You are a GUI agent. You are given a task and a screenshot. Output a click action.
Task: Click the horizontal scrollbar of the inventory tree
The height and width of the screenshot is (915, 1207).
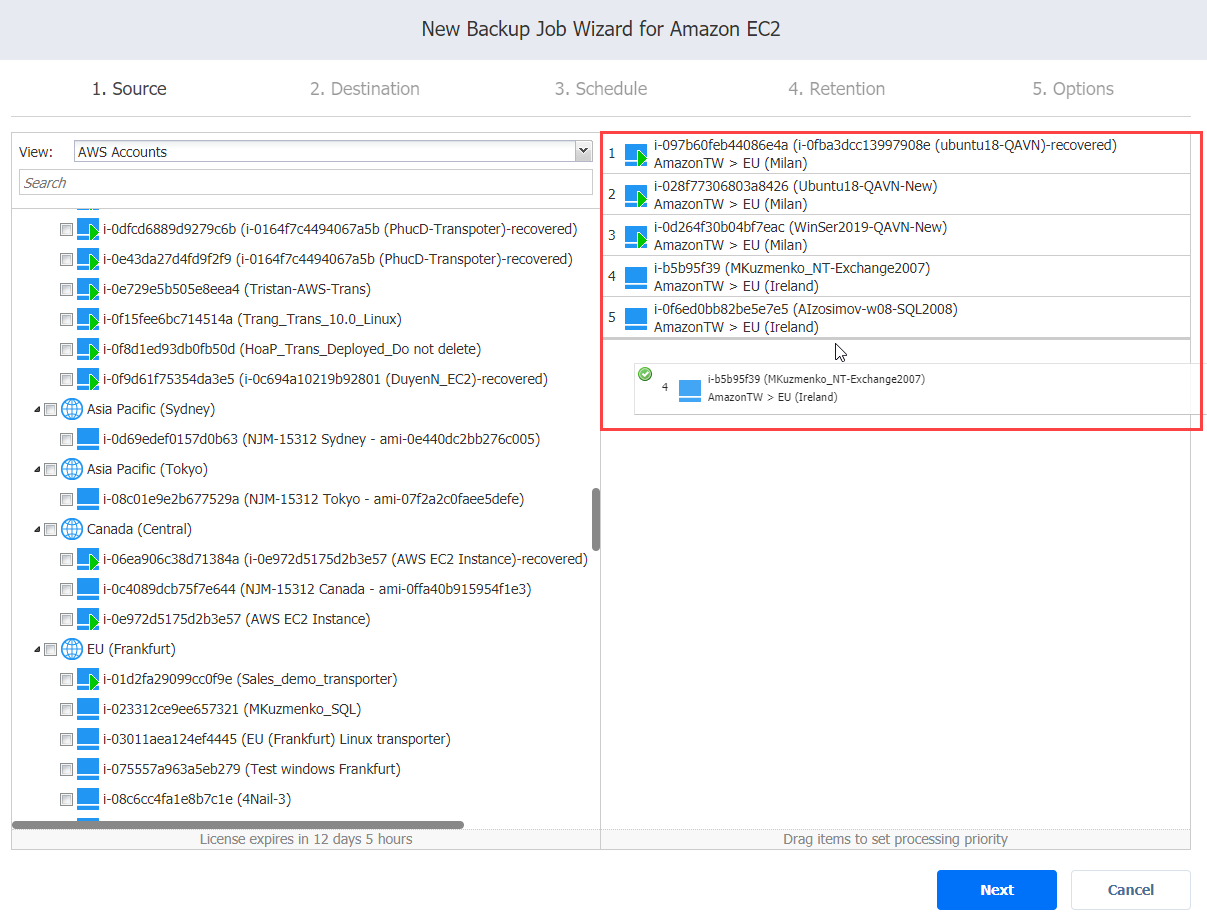click(x=238, y=825)
